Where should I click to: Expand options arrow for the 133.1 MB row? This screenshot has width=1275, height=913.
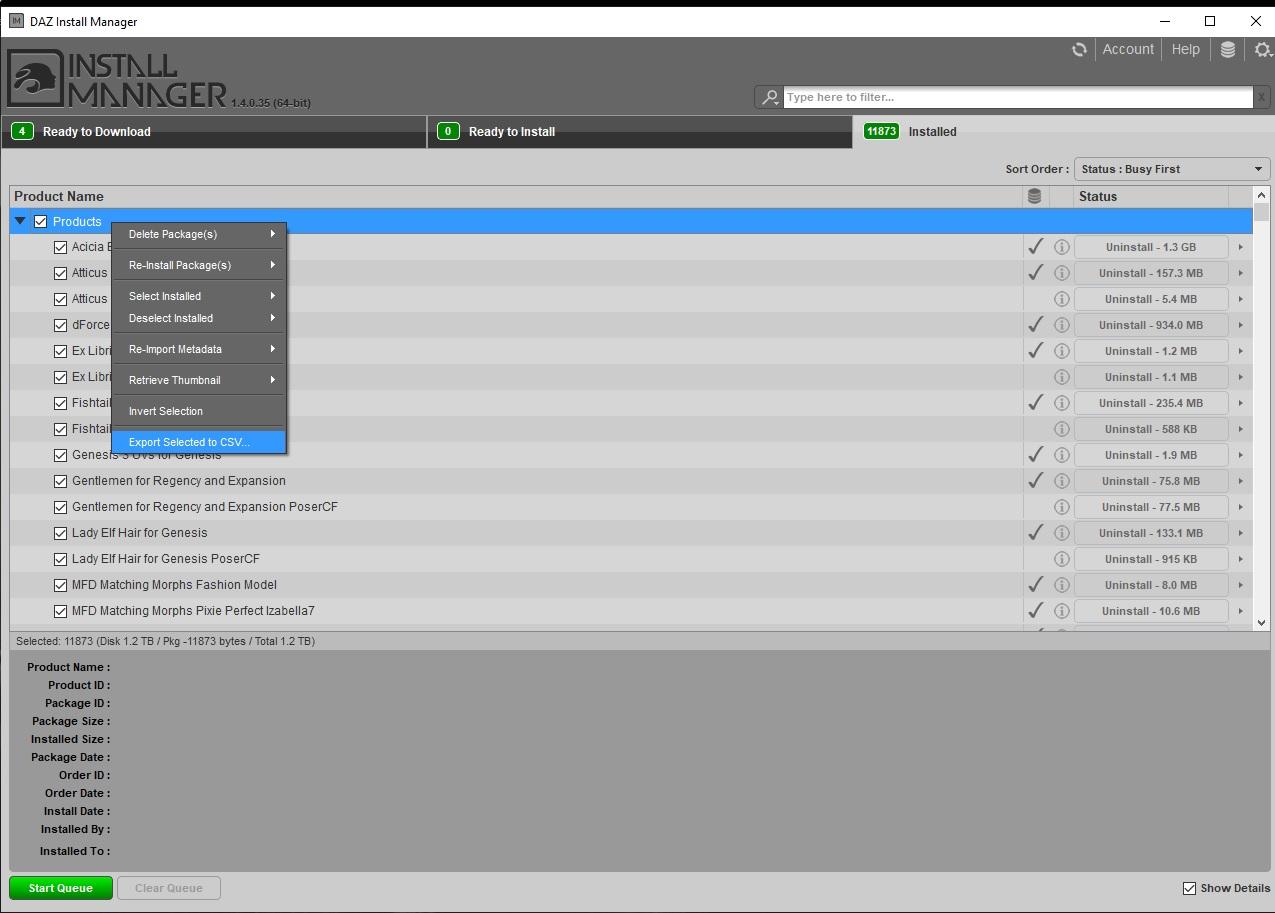1241,533
